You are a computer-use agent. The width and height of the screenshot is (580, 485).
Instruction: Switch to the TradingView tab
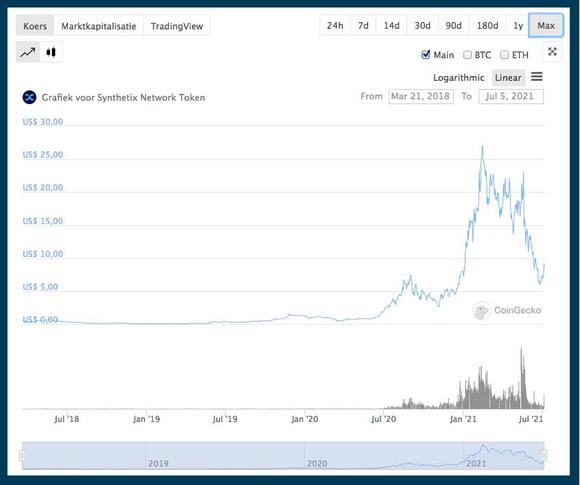point(177,26)
